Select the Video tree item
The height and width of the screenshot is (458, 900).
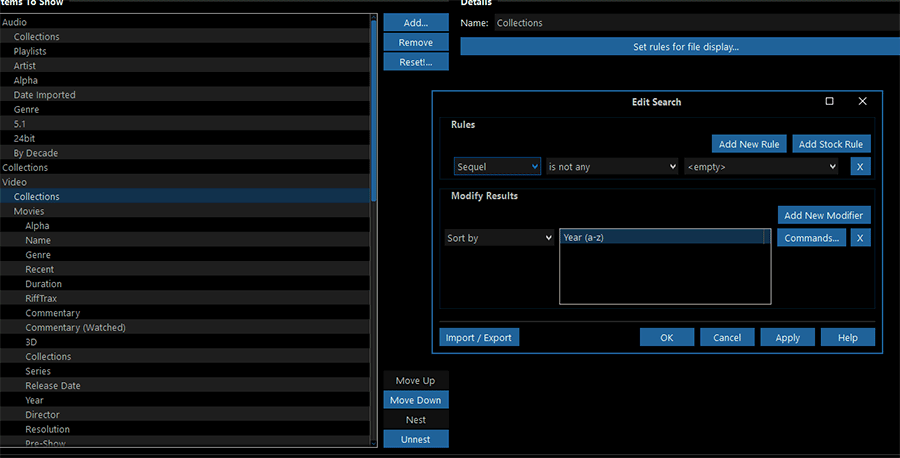(x=185, y=182)
